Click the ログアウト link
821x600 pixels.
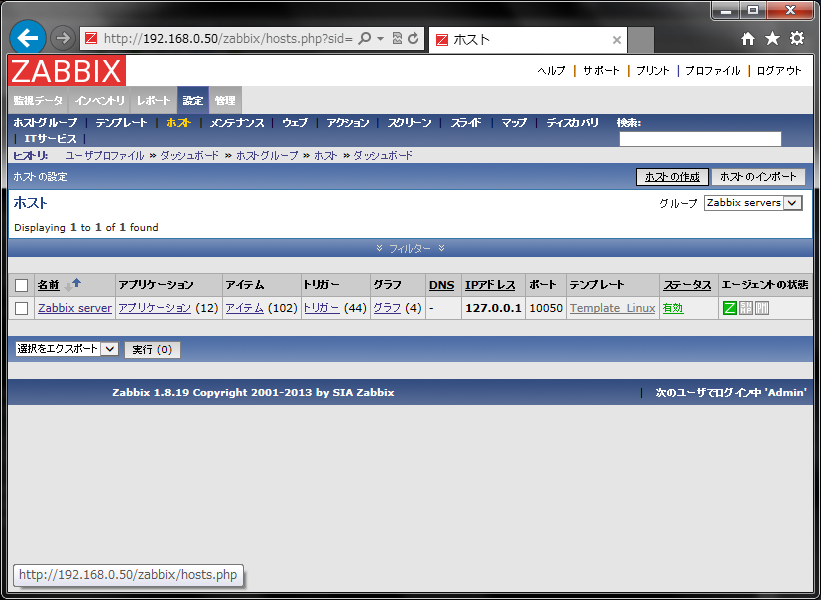pyautogui.click(x=779, y=71)
